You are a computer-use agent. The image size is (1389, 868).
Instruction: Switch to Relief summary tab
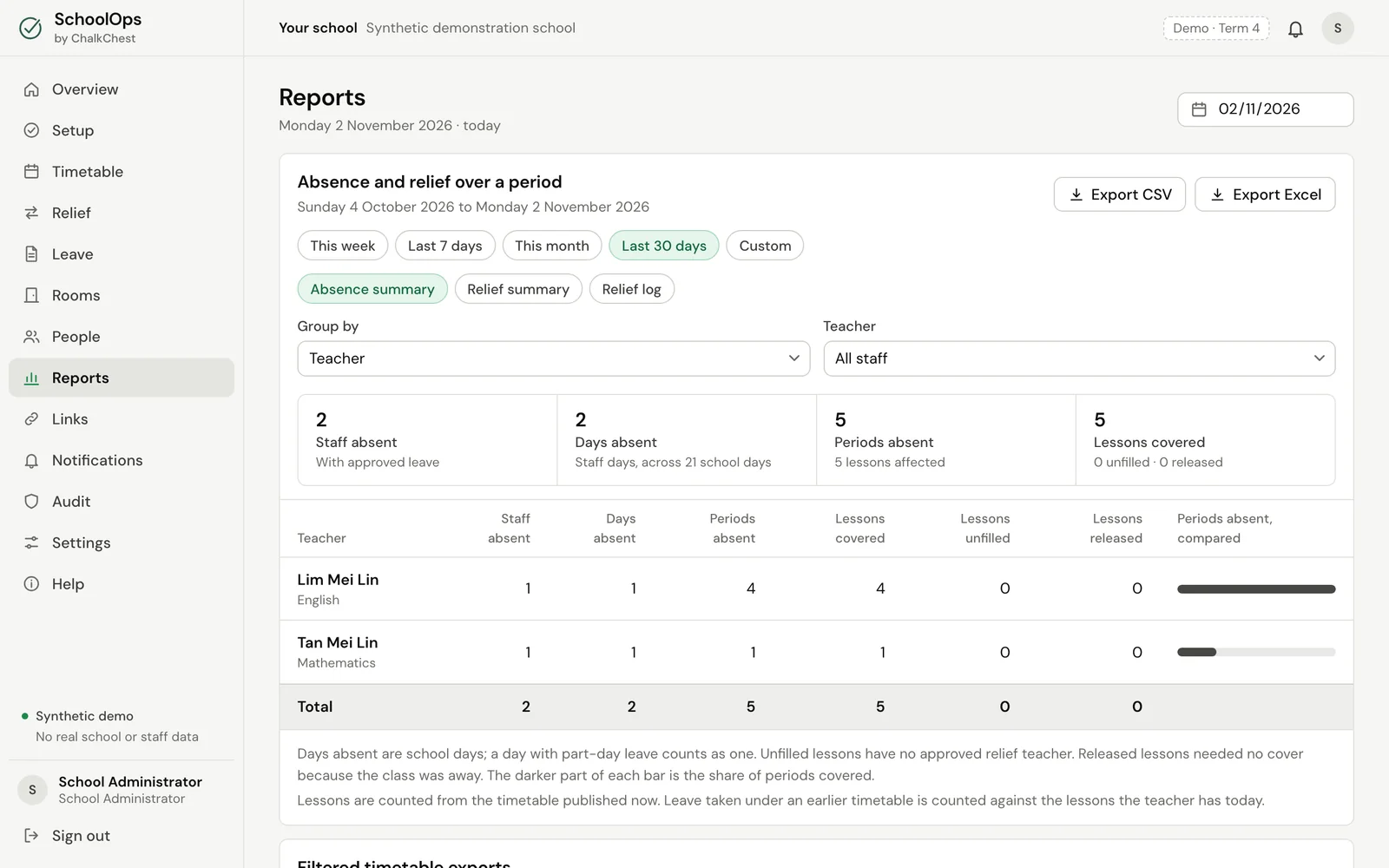pos(518,289)
